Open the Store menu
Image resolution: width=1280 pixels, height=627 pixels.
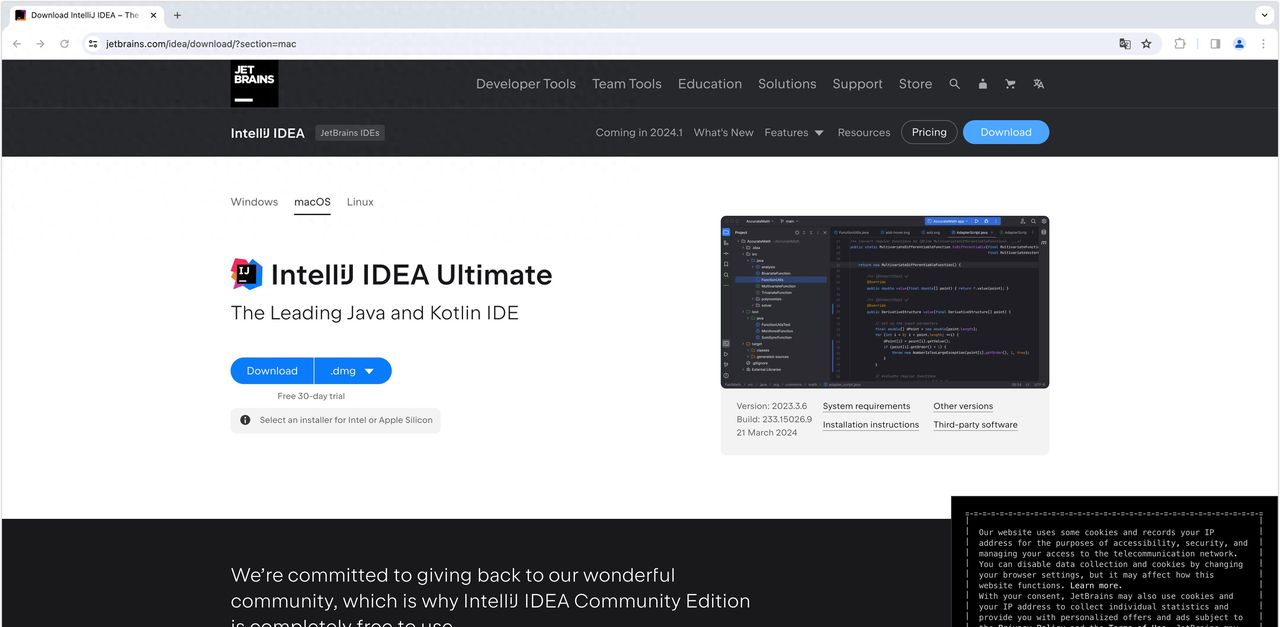915,84
